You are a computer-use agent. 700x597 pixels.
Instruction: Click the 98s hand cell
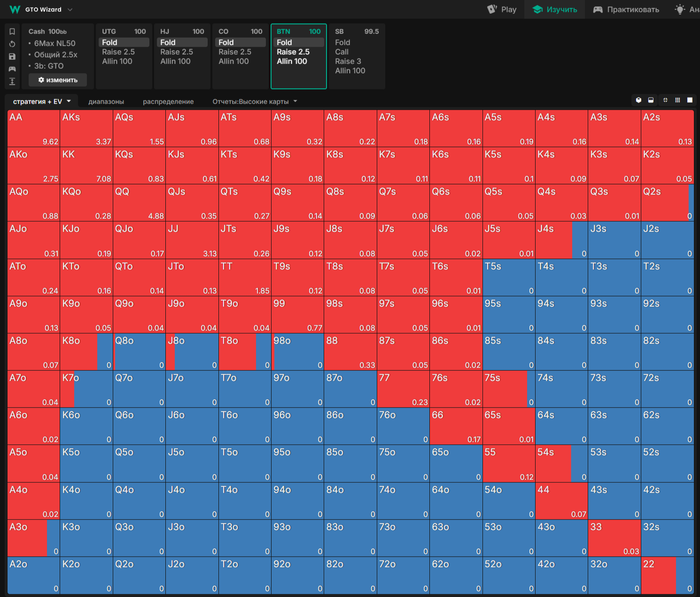(350, 315)
